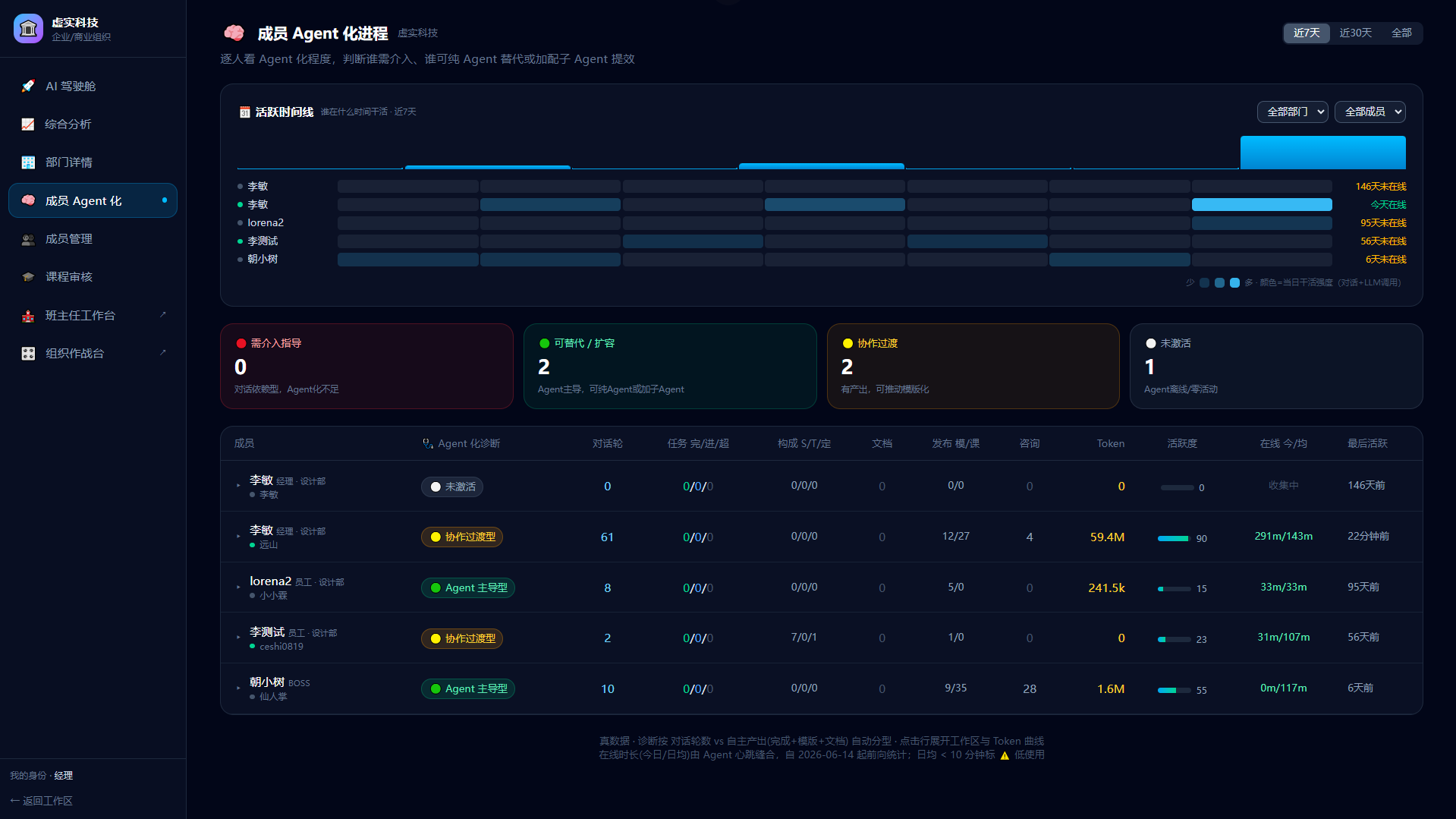Click the brain icon in page title
Viewport: 1456px width, 819px height.
point(234,33)
